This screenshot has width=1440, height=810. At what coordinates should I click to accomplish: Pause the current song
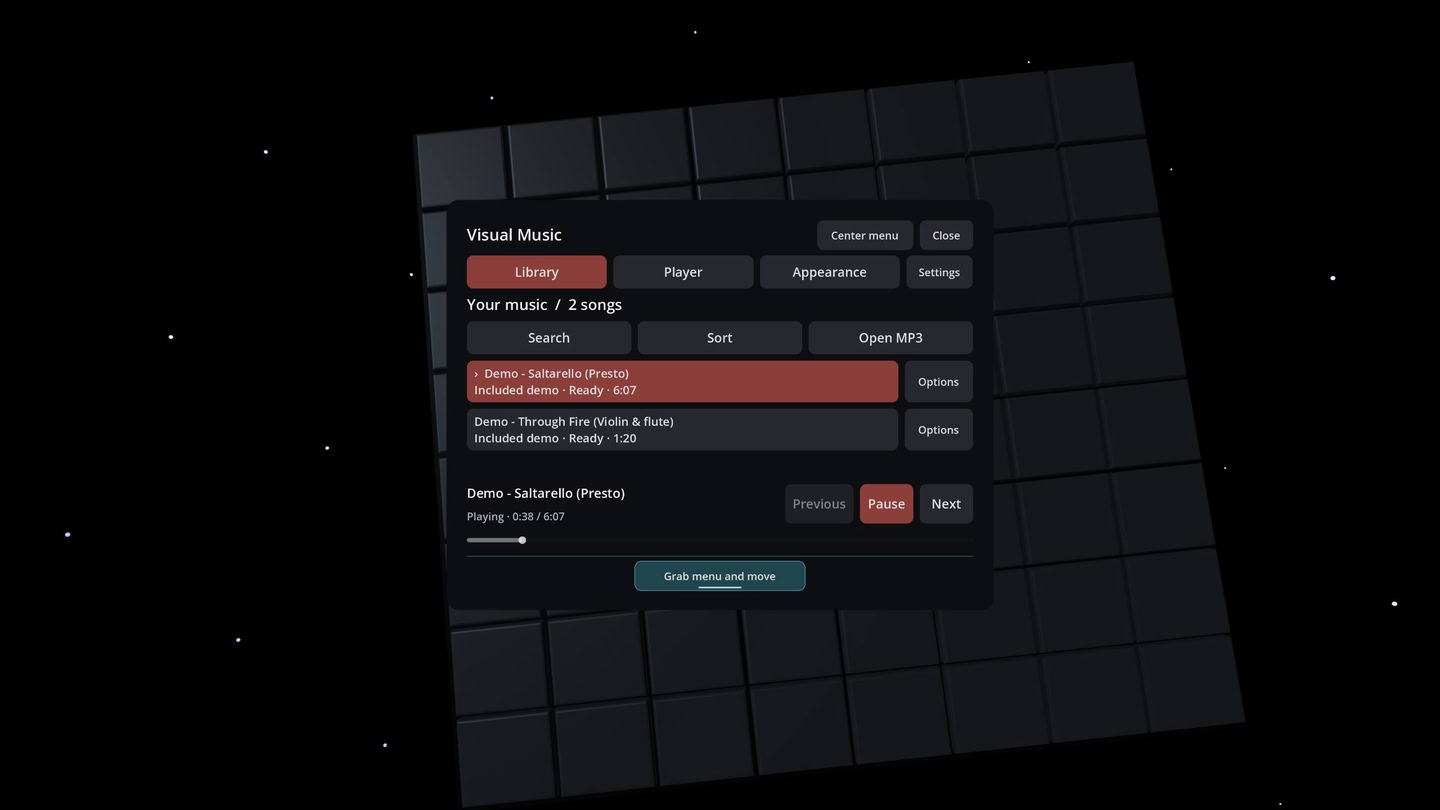point(886,504)
